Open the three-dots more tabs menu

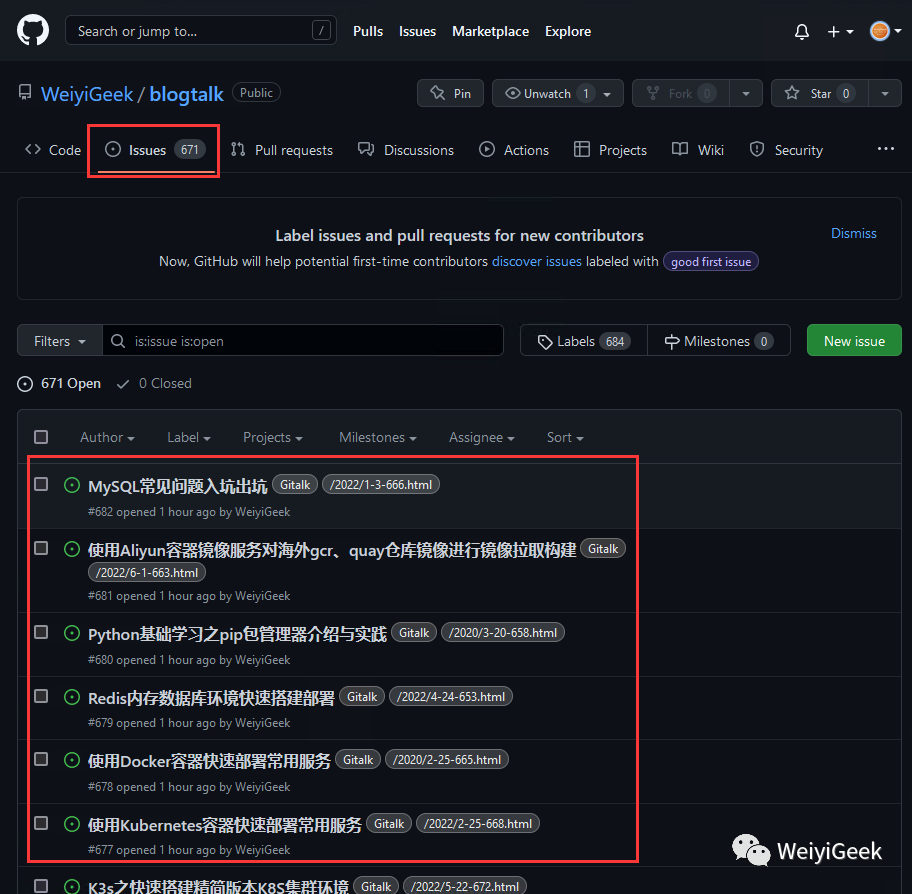[x=885, y=149]
